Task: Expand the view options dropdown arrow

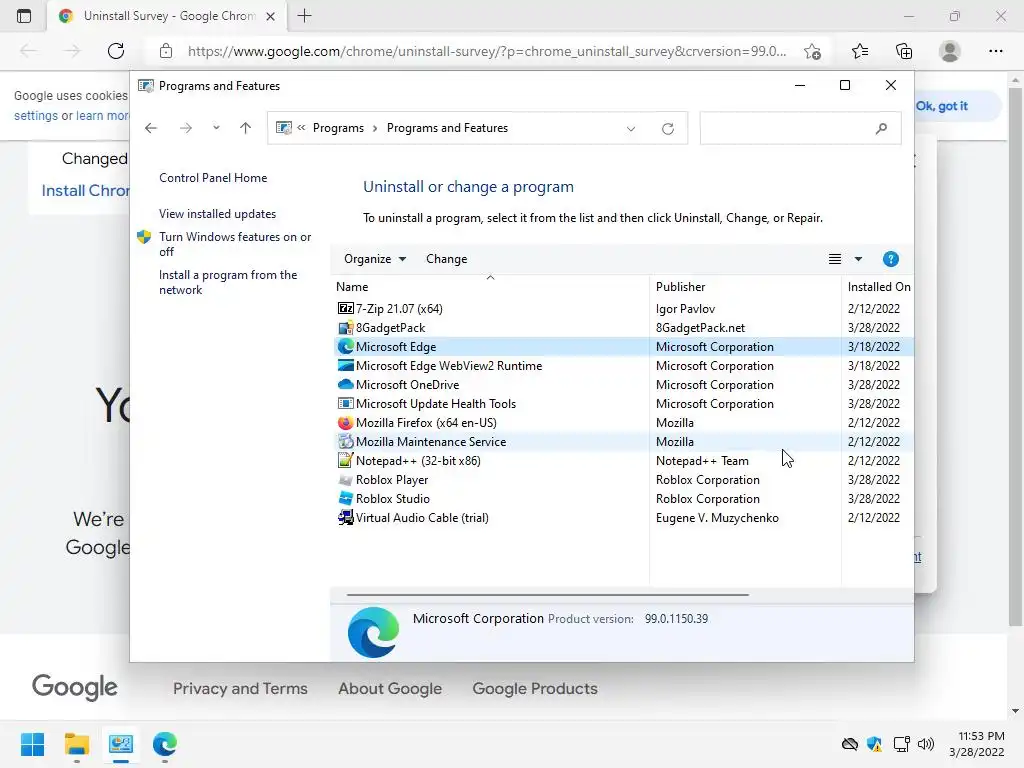Action: click(858, 259)
